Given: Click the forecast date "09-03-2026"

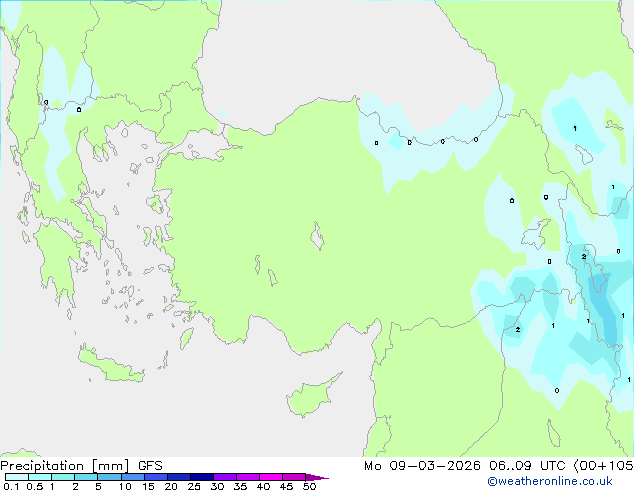Looking at the screenshot, I should pos(435,466).
